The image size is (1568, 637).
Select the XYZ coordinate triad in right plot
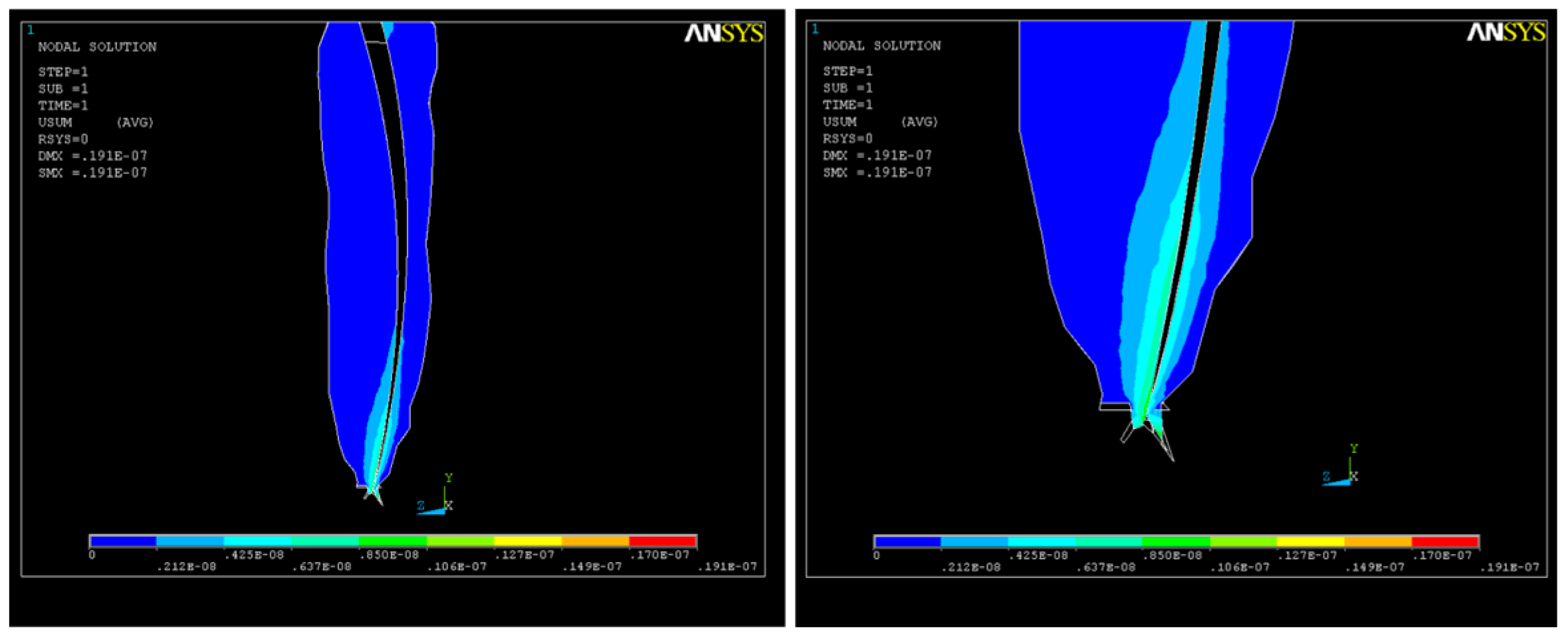[x=1340, y=465]
